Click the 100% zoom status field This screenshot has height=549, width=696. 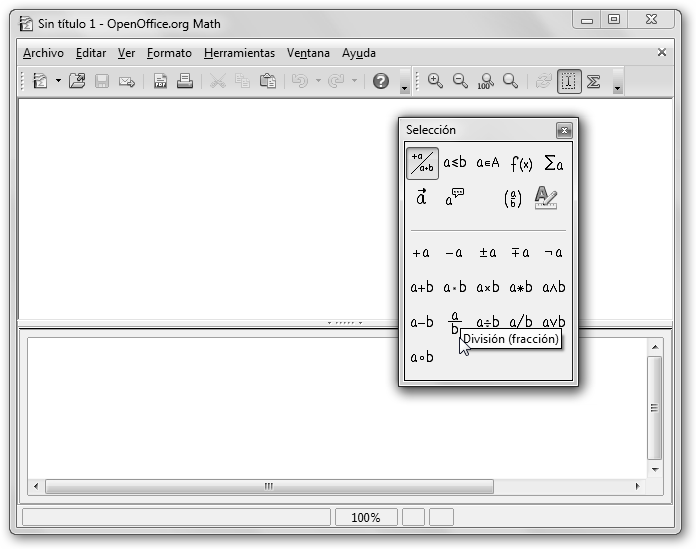pyautogui.click(x=365, y=517)
